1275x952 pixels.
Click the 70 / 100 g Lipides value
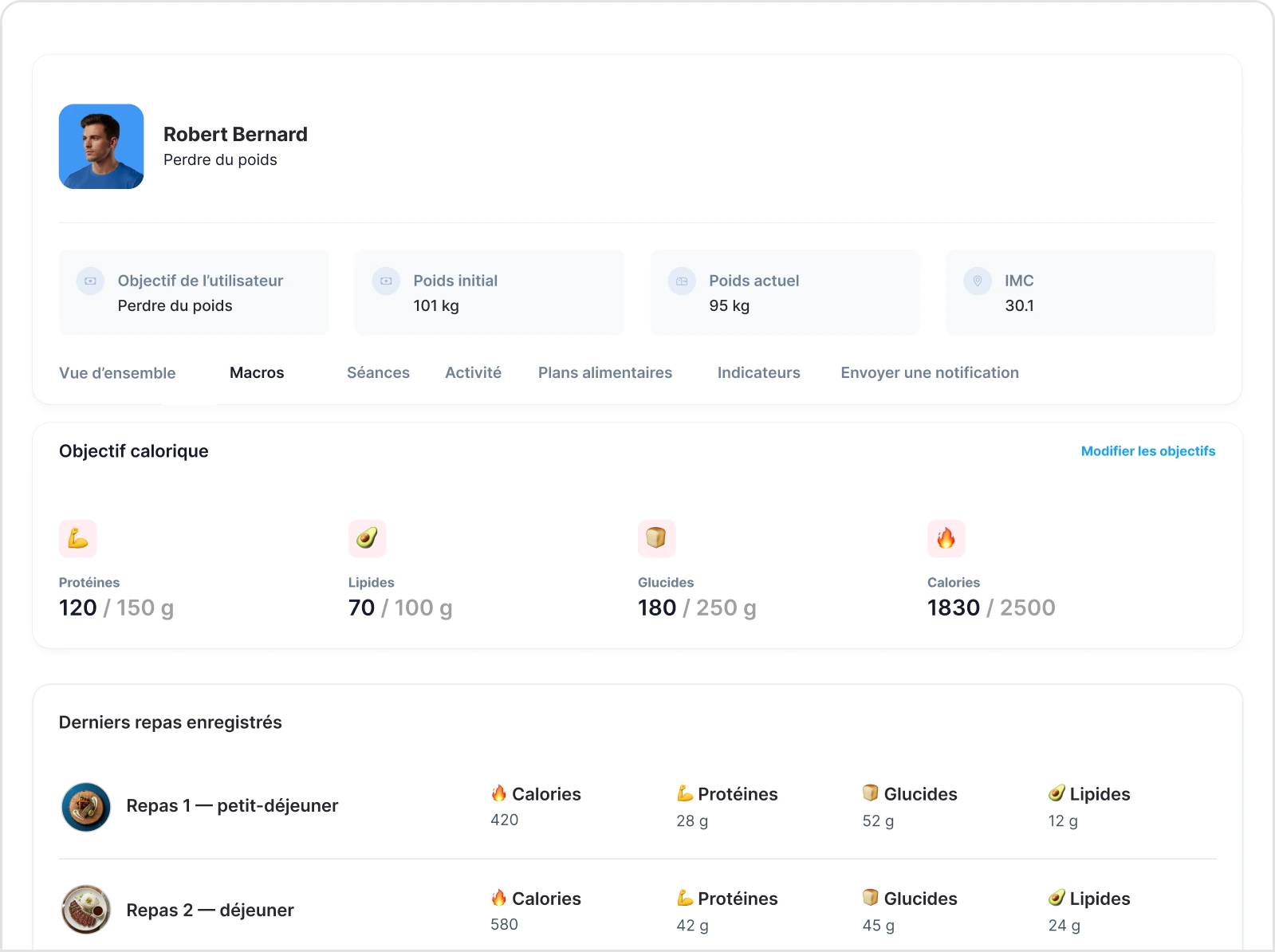(400, 608)
